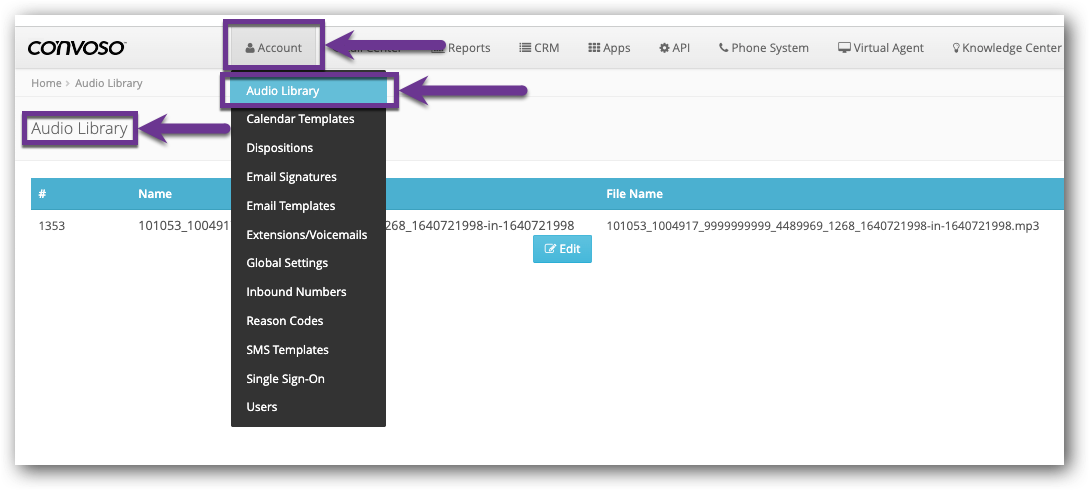The image size is (1089, 490).
Task: Click the File Name column header
Action: point(634,194)
